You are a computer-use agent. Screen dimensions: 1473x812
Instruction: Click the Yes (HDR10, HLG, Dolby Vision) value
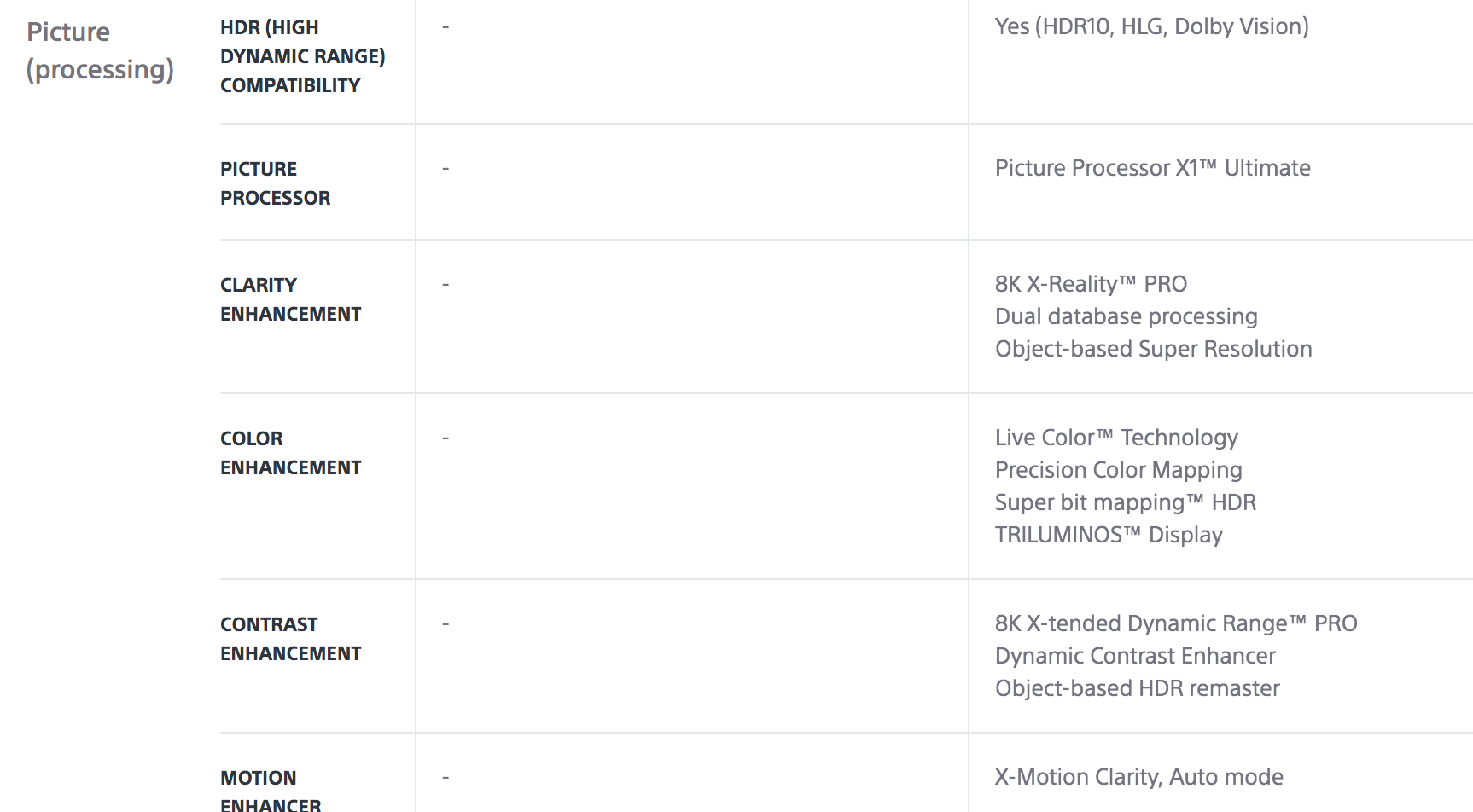pos(1151,26)
